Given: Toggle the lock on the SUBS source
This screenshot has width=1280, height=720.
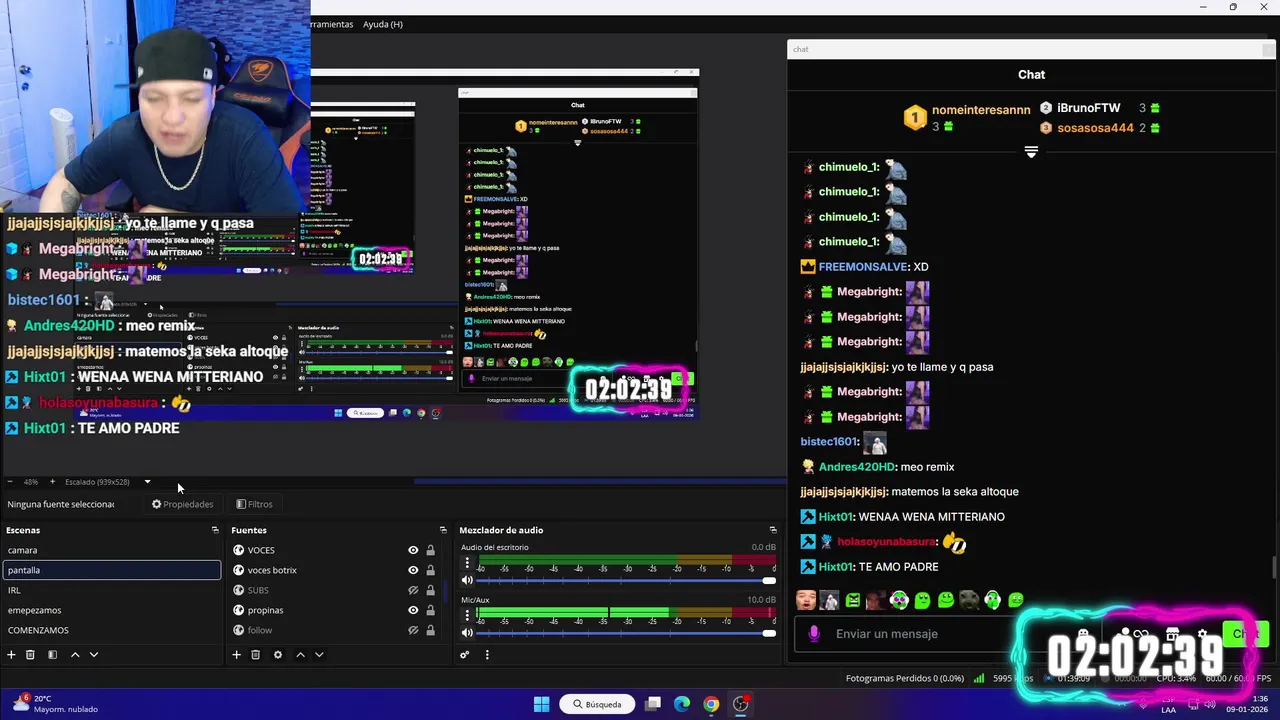Looking at the screenshot, I should (431, 590).
